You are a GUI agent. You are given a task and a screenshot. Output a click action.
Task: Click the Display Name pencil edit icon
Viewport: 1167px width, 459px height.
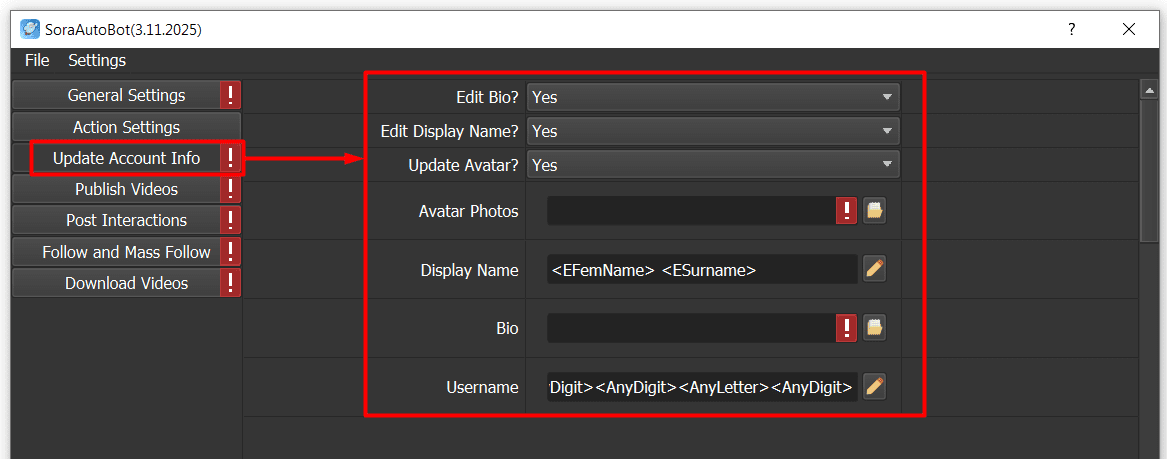click(x=875, y=269)
